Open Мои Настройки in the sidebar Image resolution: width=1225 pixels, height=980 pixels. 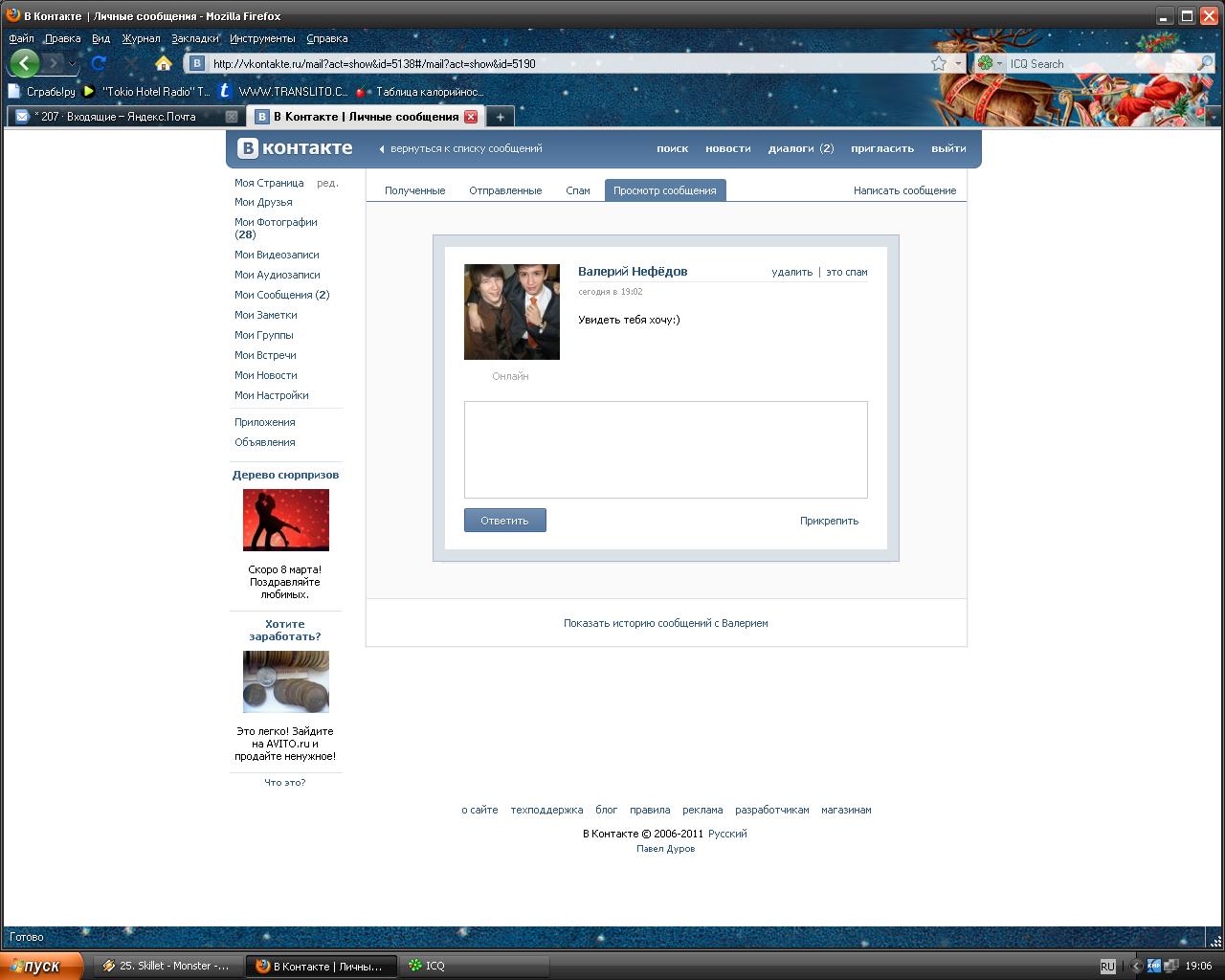click(x=271, y=395)
